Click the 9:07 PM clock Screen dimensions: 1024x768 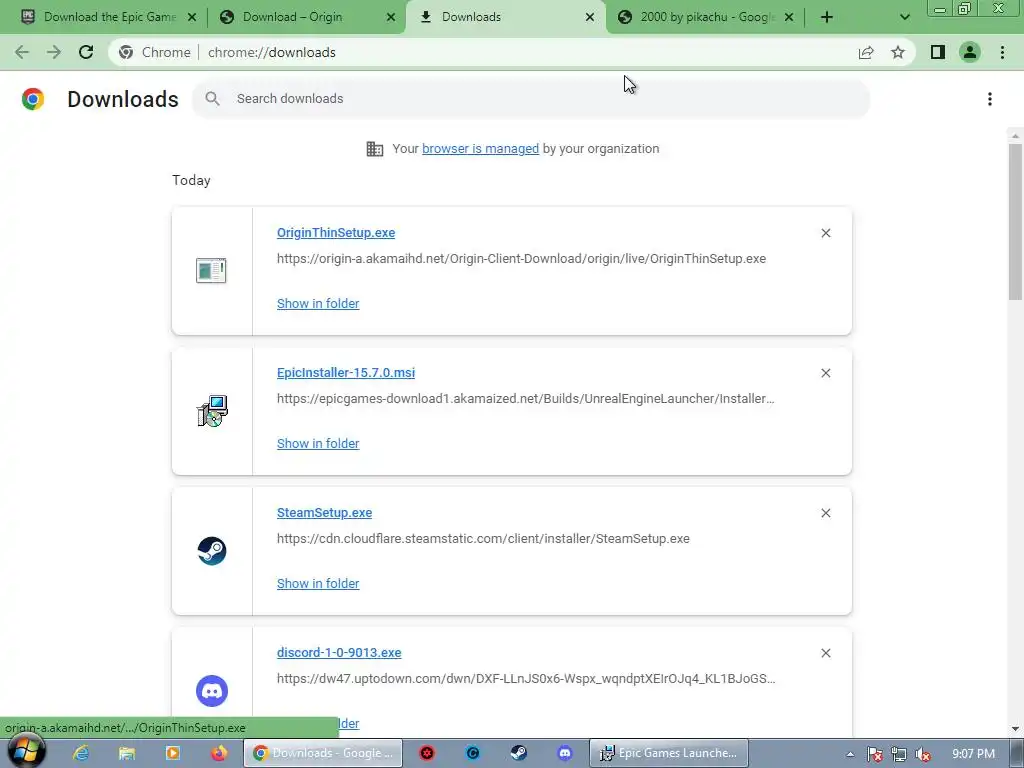tap(973, 754)
